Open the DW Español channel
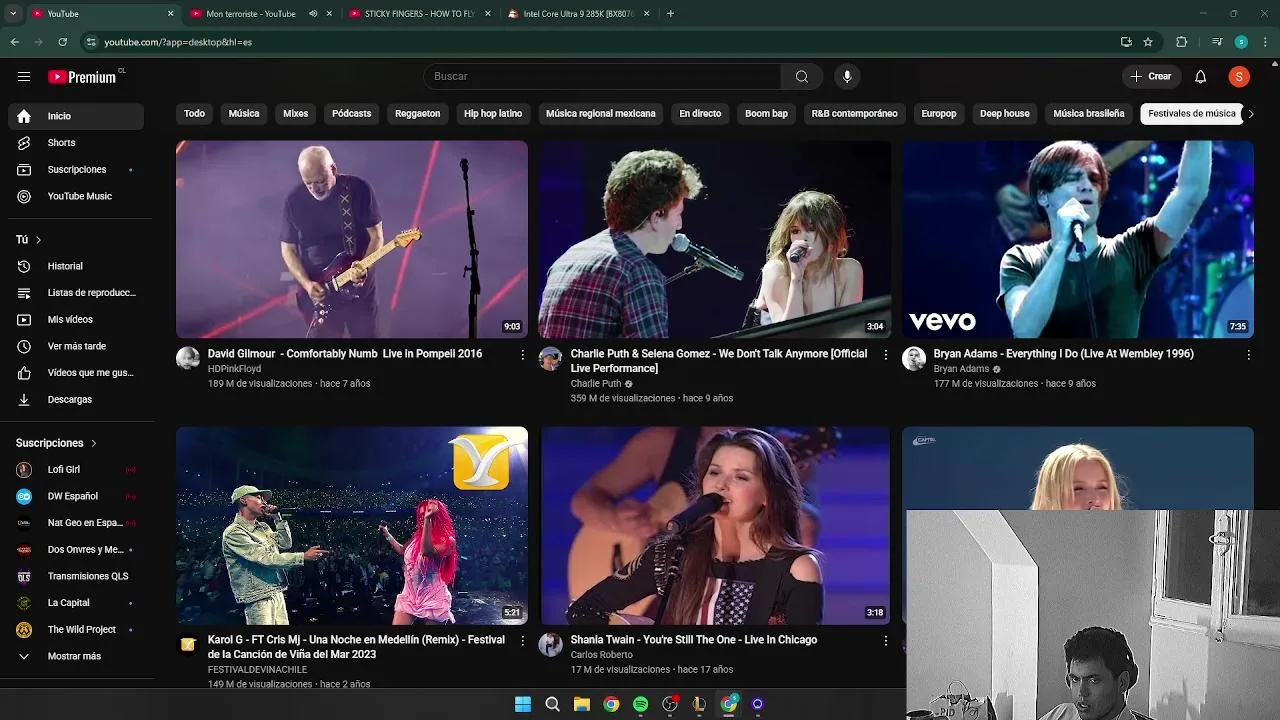The image size is (1280, 720). (x=76, y=496)
